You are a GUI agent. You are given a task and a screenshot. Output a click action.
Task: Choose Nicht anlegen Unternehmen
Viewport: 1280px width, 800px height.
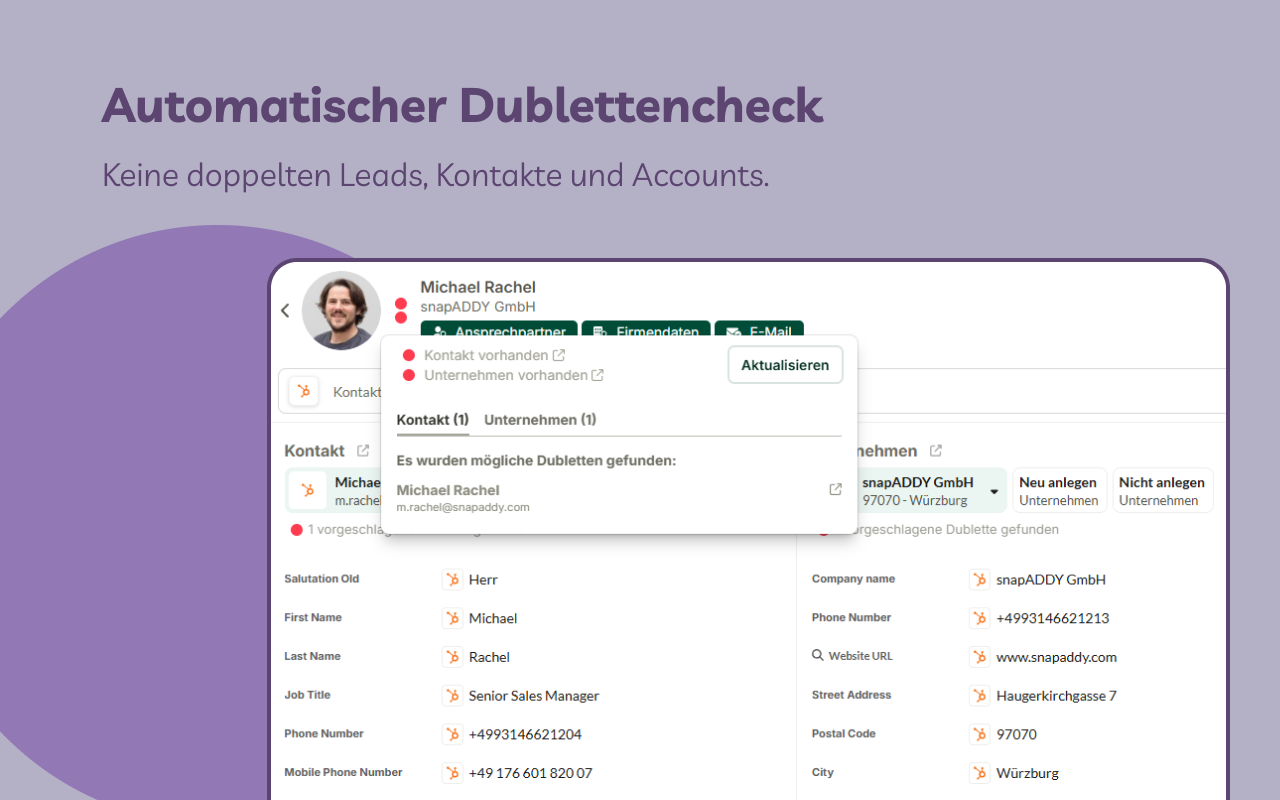coord(1161,491)
